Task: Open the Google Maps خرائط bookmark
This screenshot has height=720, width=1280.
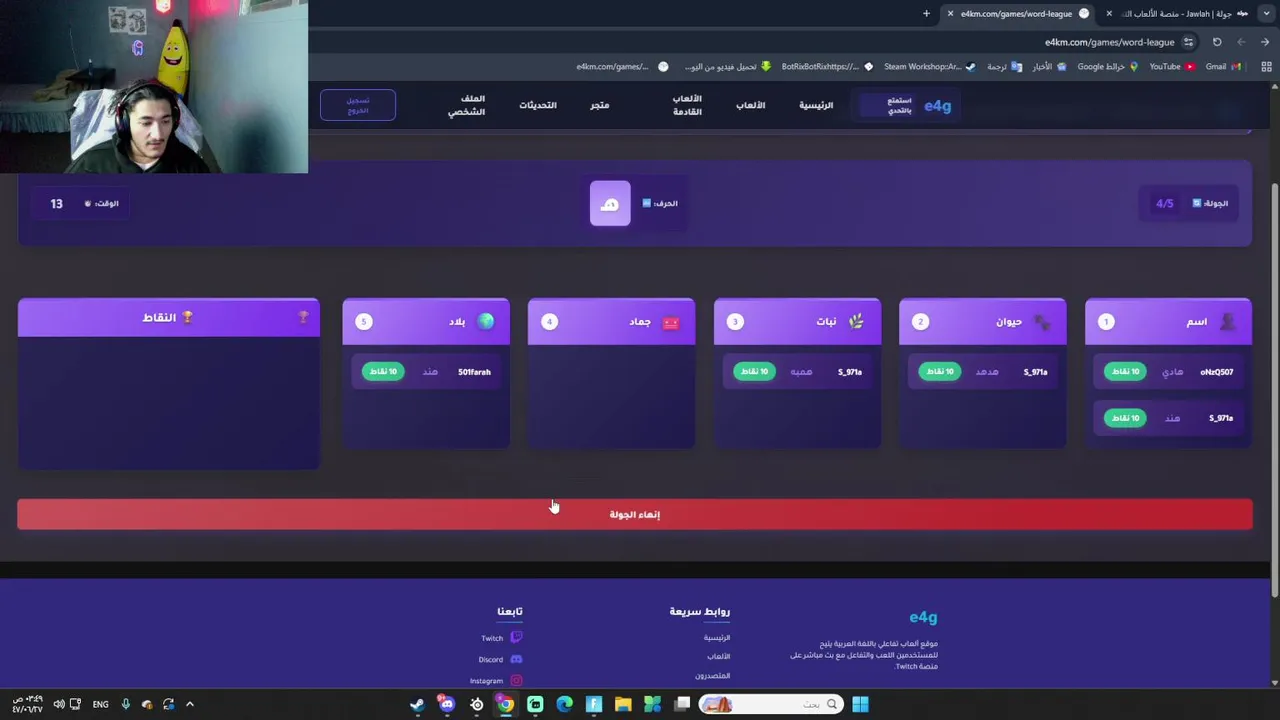Action: (1107, 67)
